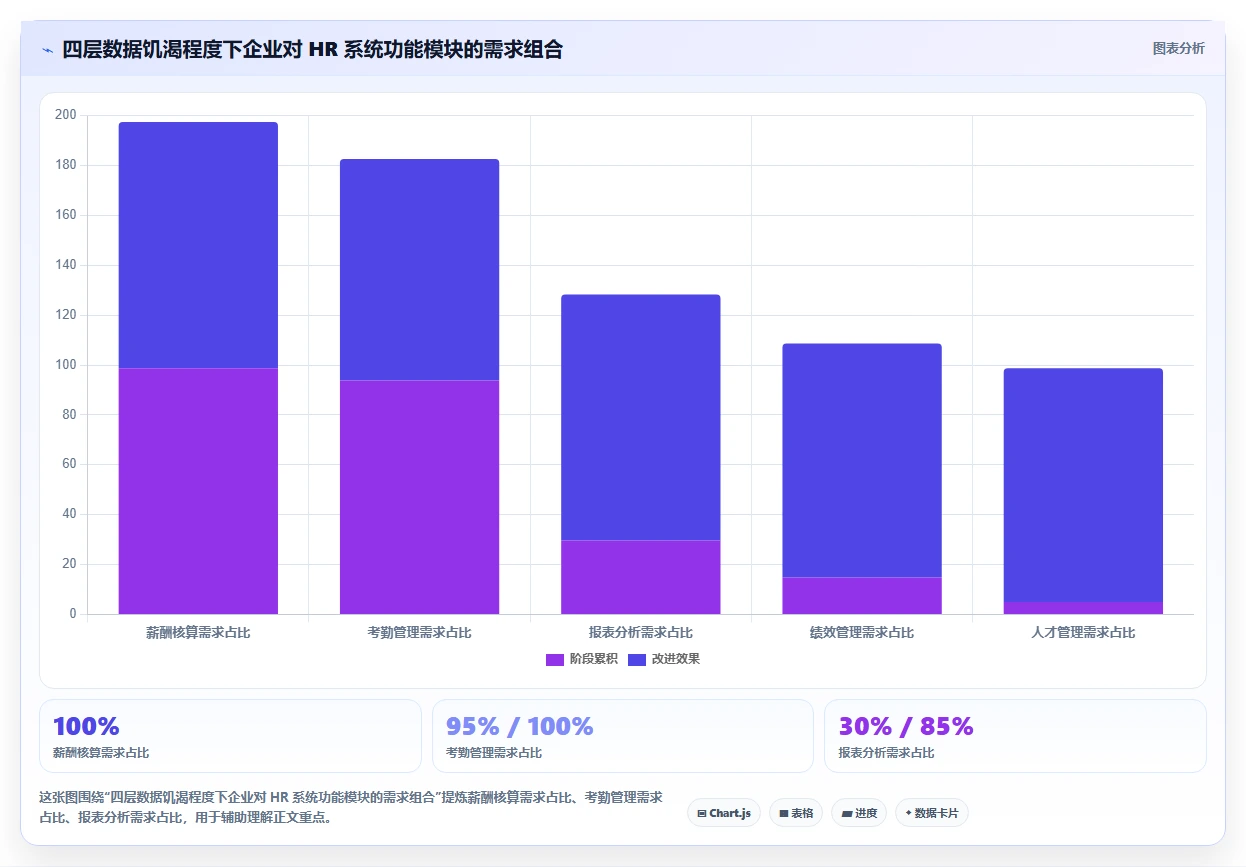Viewport: 1246px width, 867px height.
Task: Click the purple segment of 考勤管理需求占比 bar
Action: point(419,497)
